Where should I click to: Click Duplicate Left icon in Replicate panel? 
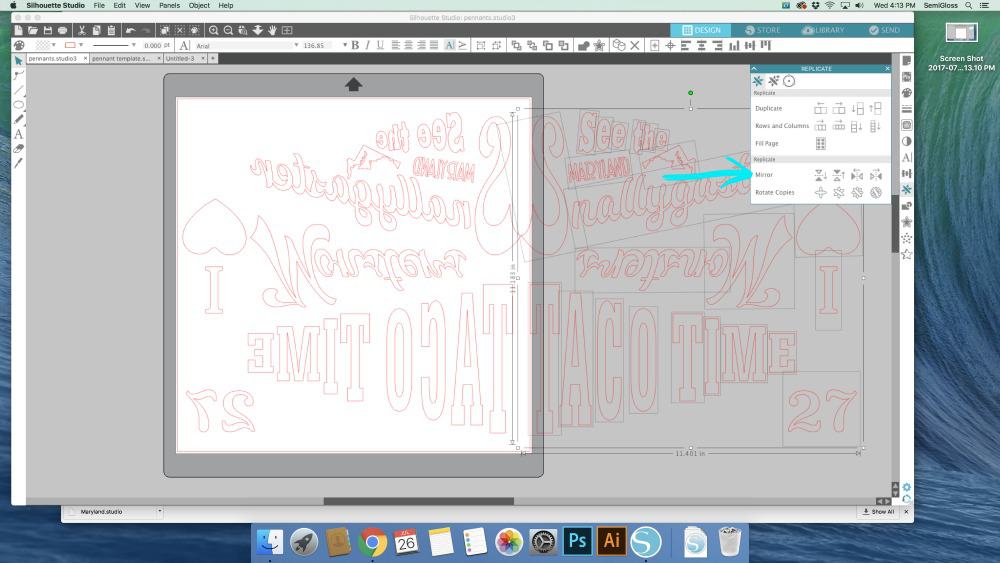[820, 108]
